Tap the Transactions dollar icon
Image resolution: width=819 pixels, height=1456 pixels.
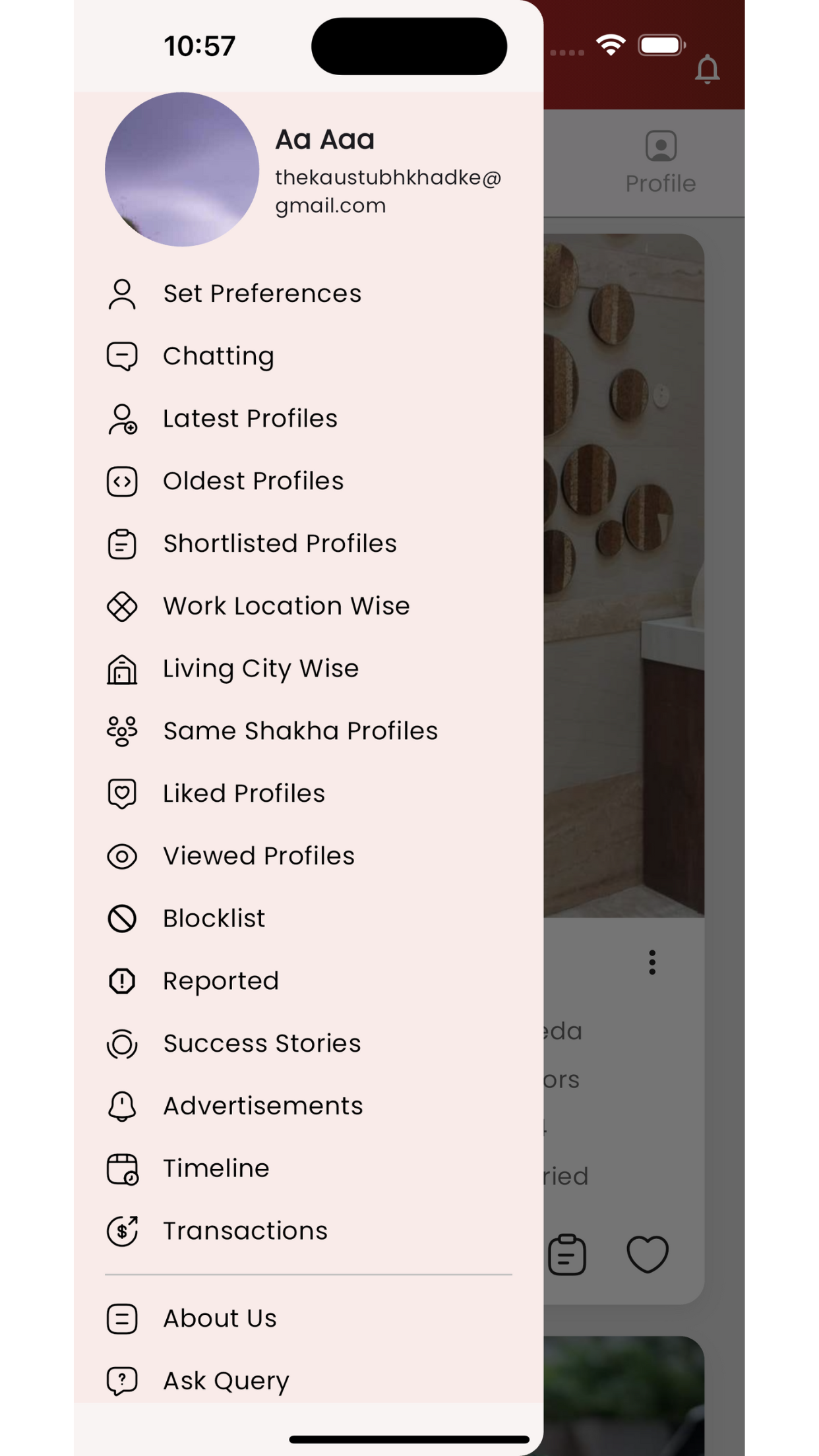click(122, 1230)
